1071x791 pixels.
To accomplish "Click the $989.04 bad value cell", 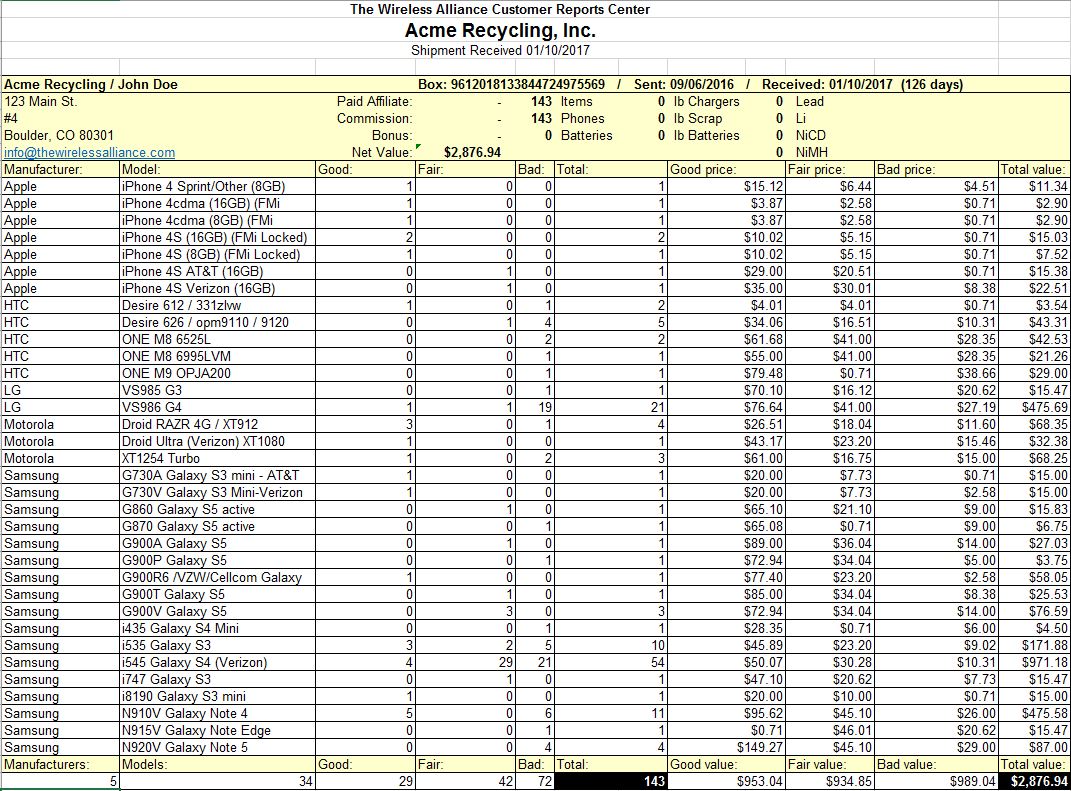I will coord(936,781).
